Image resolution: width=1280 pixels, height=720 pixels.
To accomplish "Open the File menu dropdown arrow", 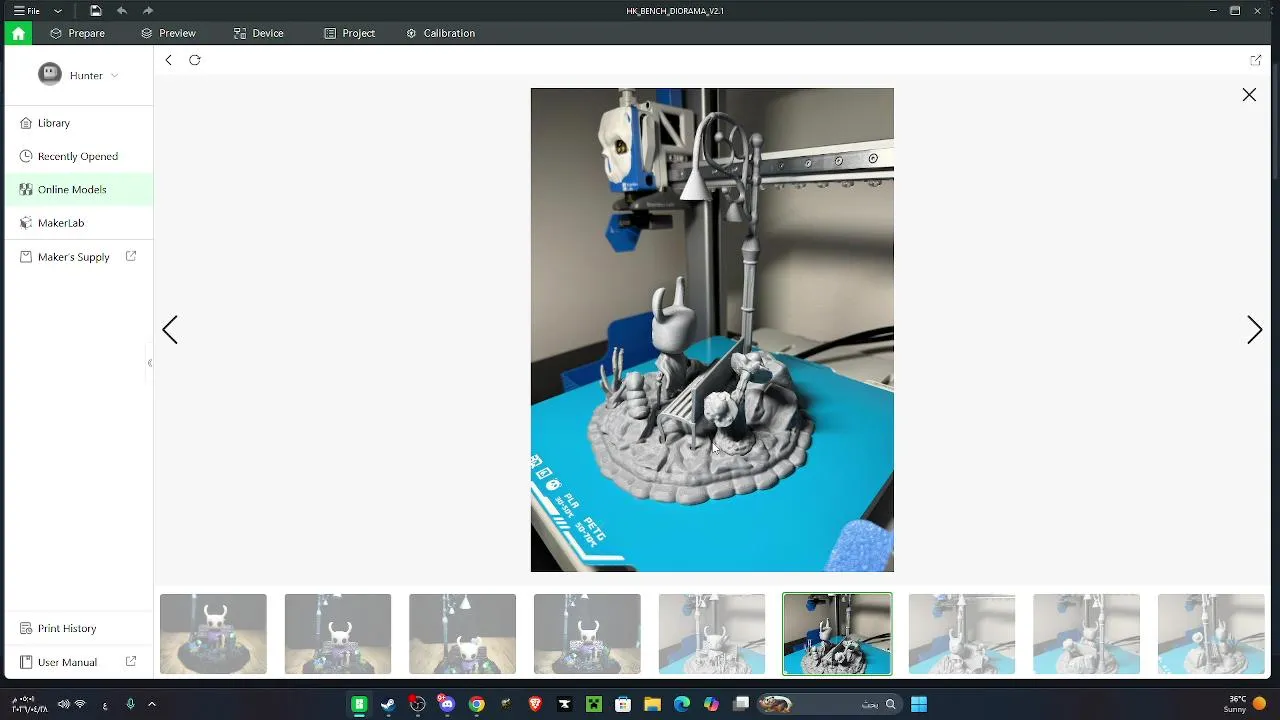I will (58, 11).
